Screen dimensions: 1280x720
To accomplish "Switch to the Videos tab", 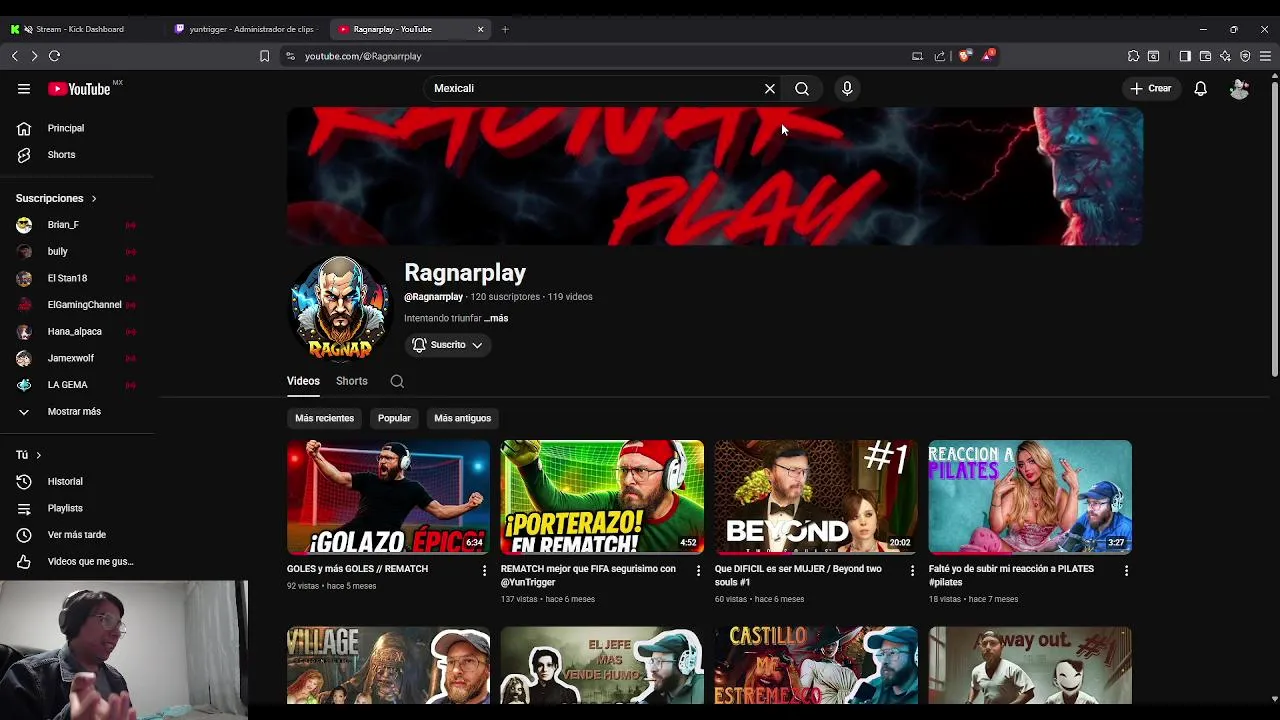I will 303,381.
